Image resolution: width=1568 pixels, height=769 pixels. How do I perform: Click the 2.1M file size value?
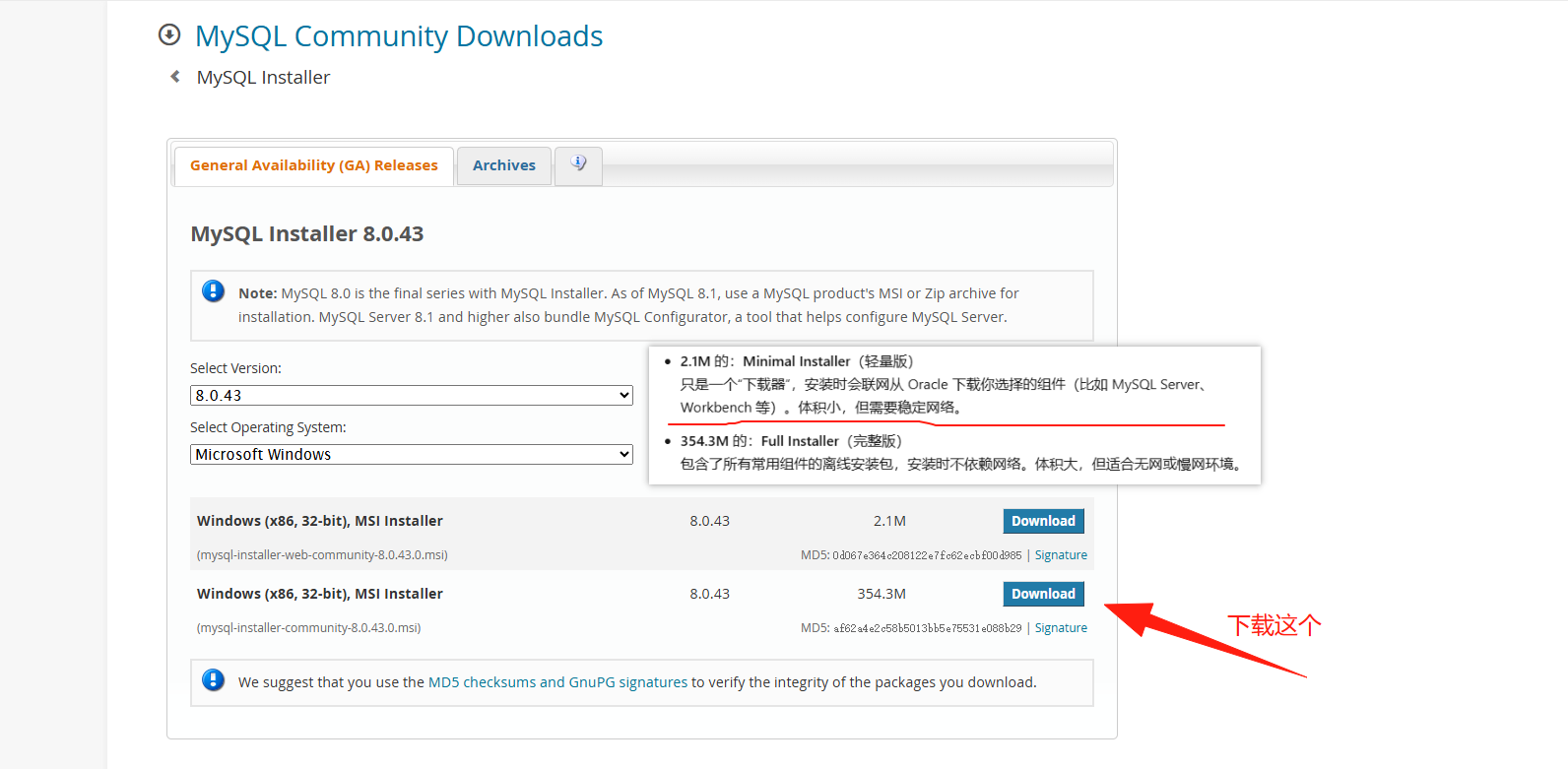coord(889,521)
